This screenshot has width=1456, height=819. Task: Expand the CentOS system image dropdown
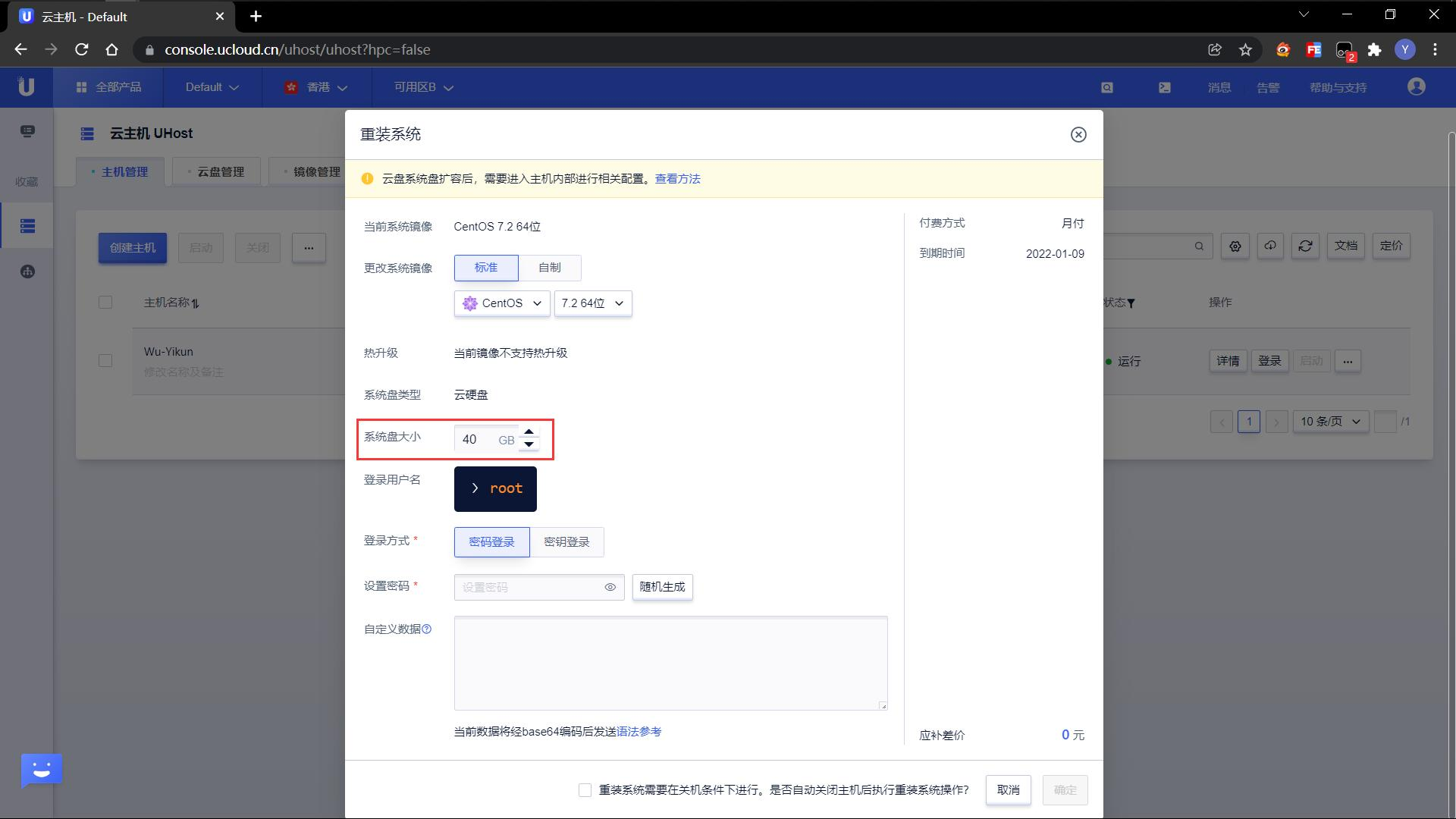(x=501, y=303)
